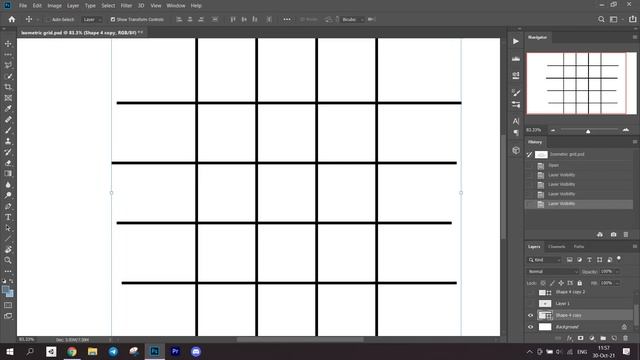This screenshot has height=360, width=640.
Task: Open the Share icon at top right
Action: pos(632,19)
